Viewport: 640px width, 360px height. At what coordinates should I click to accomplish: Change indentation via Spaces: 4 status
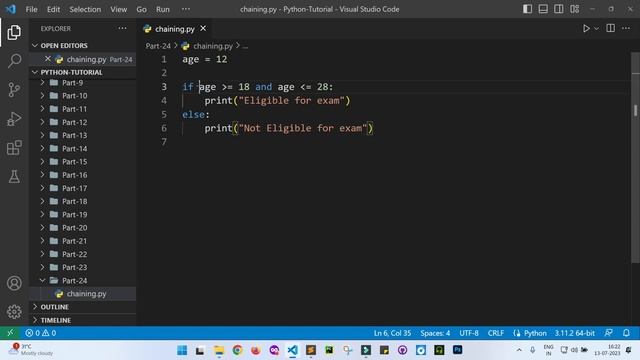click(x=435, y=333)
